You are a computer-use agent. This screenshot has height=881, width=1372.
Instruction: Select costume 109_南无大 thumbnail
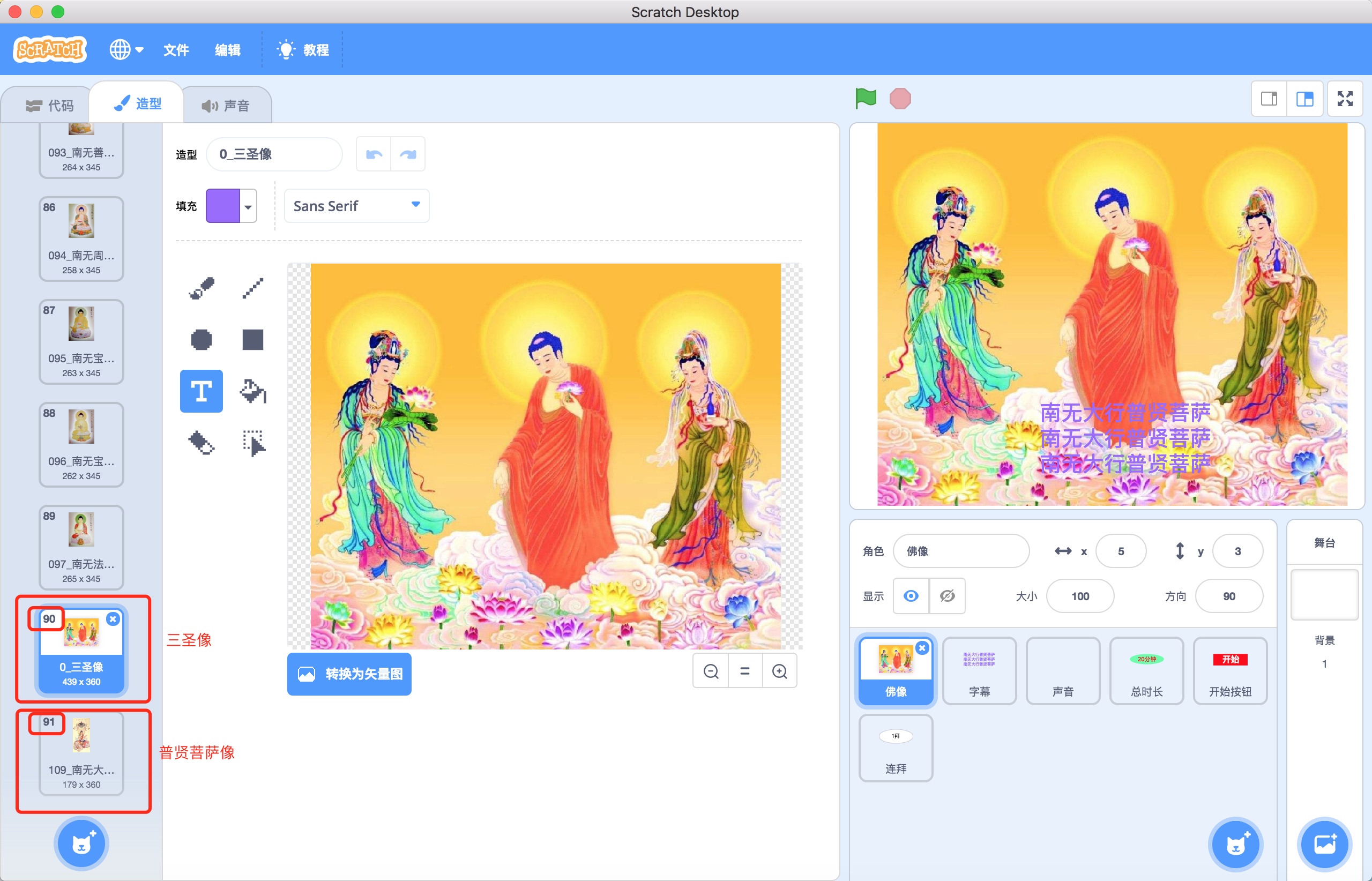(x=81, y=754)
